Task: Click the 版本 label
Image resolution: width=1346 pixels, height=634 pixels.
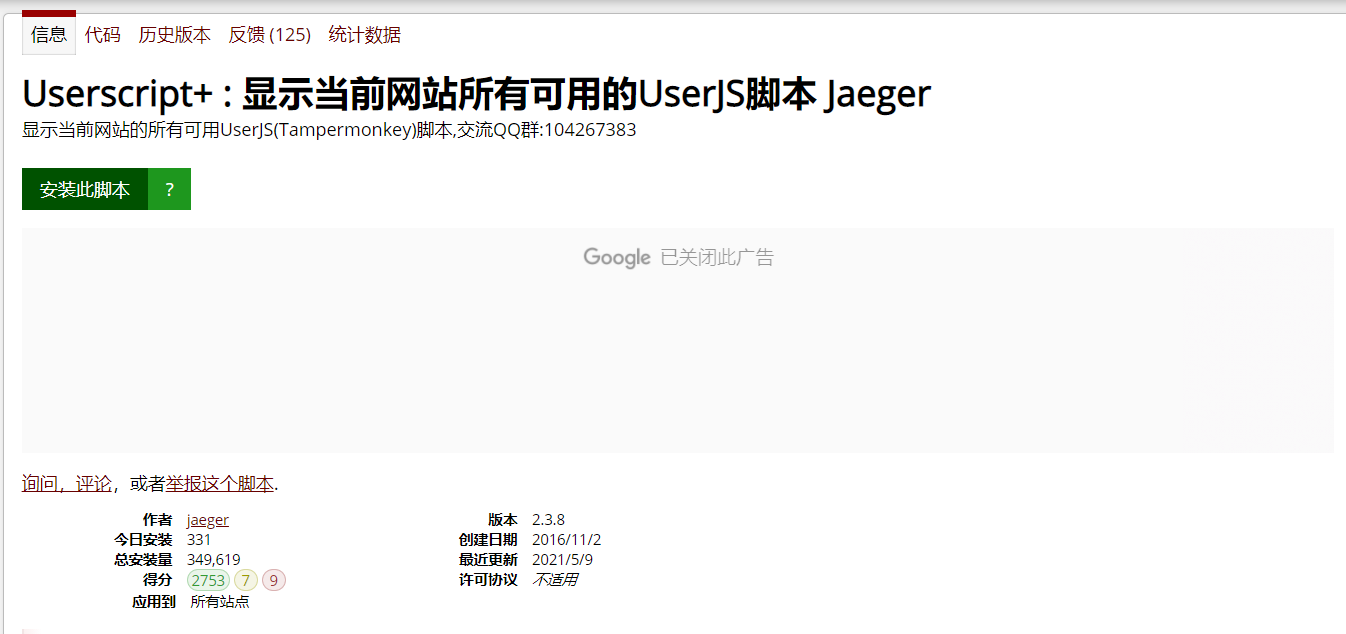Action: pos(503,520)
